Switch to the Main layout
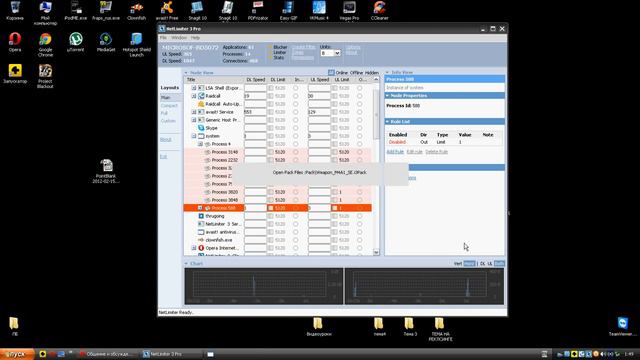 tap(165, 98)
